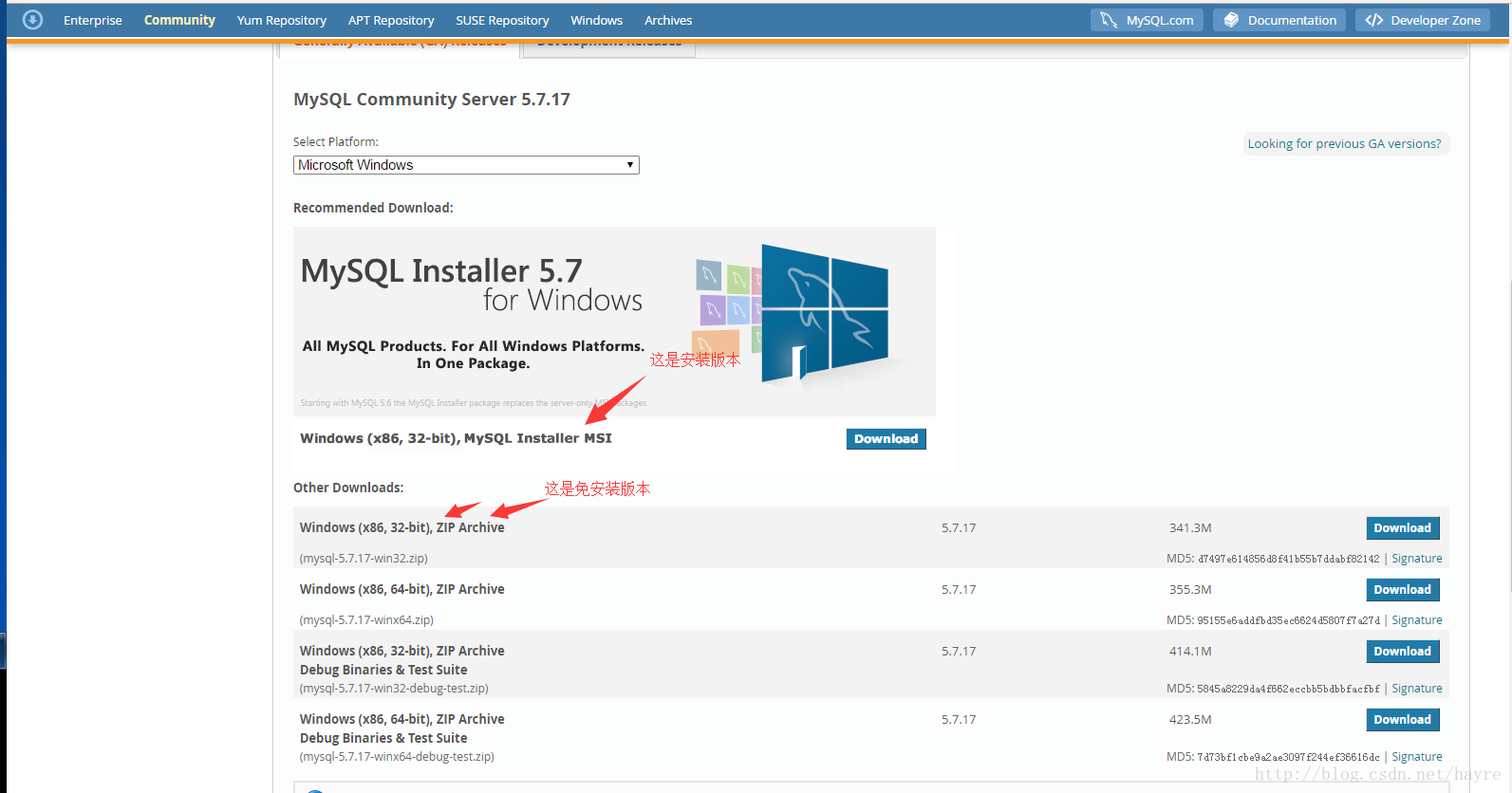Go to APT Repository
This screenshot has height=793, width=1512.
click(391, 20)
